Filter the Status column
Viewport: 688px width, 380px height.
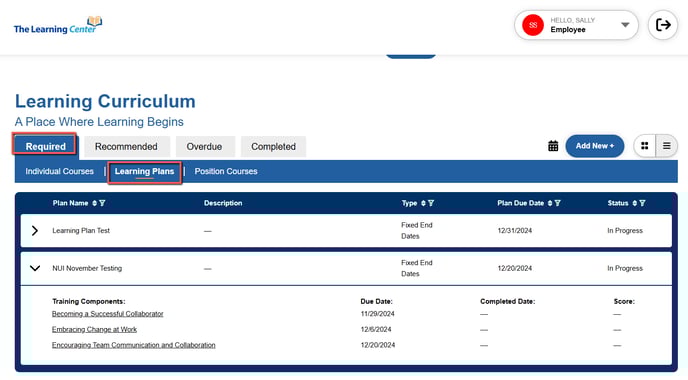coord(642,203)
